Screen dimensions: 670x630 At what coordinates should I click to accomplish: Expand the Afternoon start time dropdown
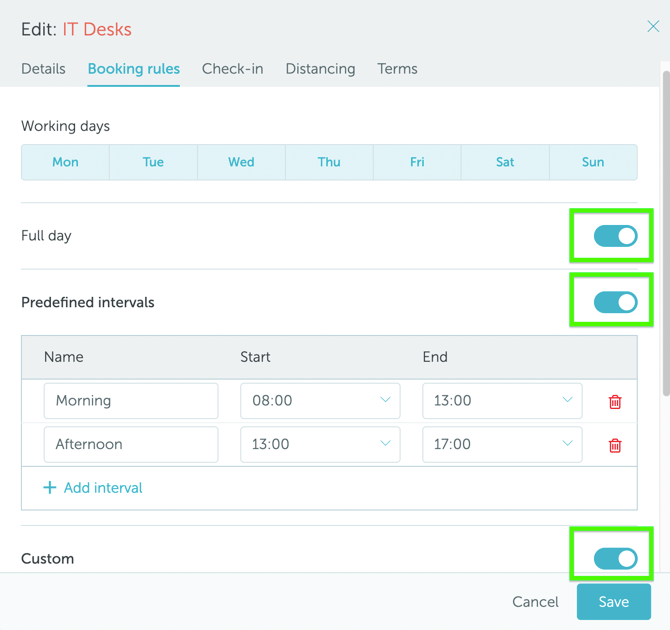(320, 444)
